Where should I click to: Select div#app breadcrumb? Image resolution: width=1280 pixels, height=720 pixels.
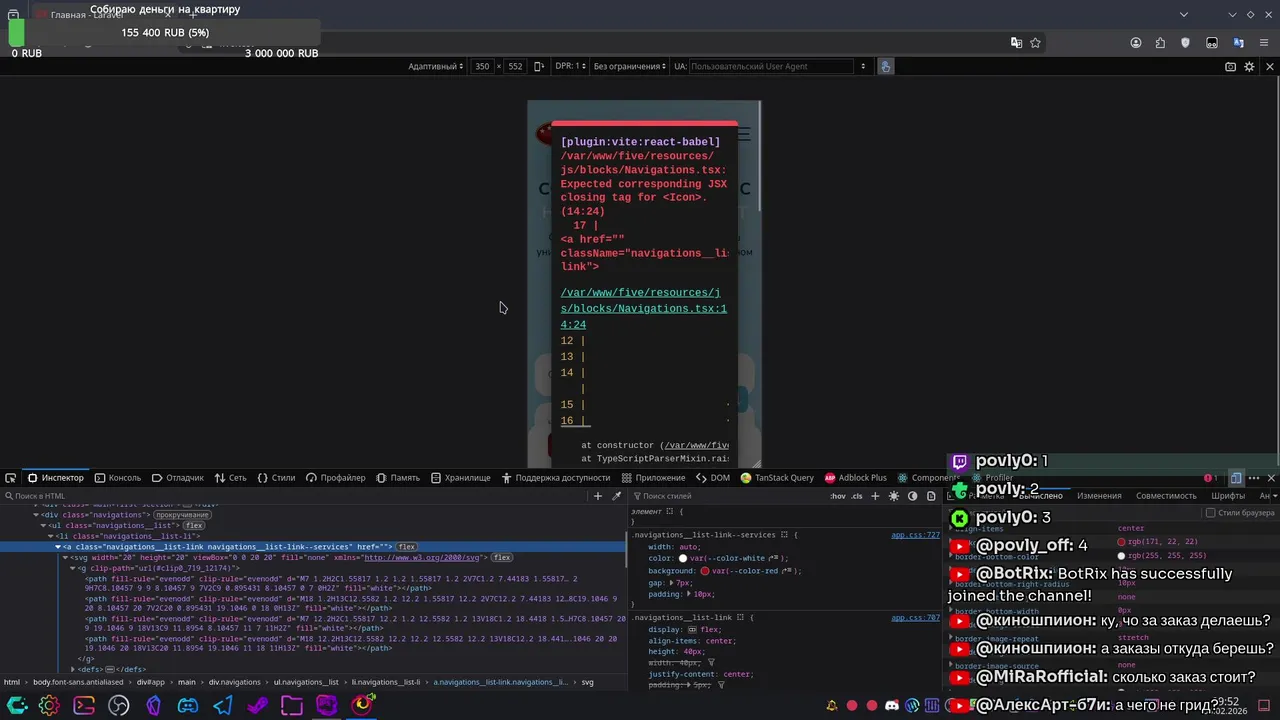click(150, 682)
